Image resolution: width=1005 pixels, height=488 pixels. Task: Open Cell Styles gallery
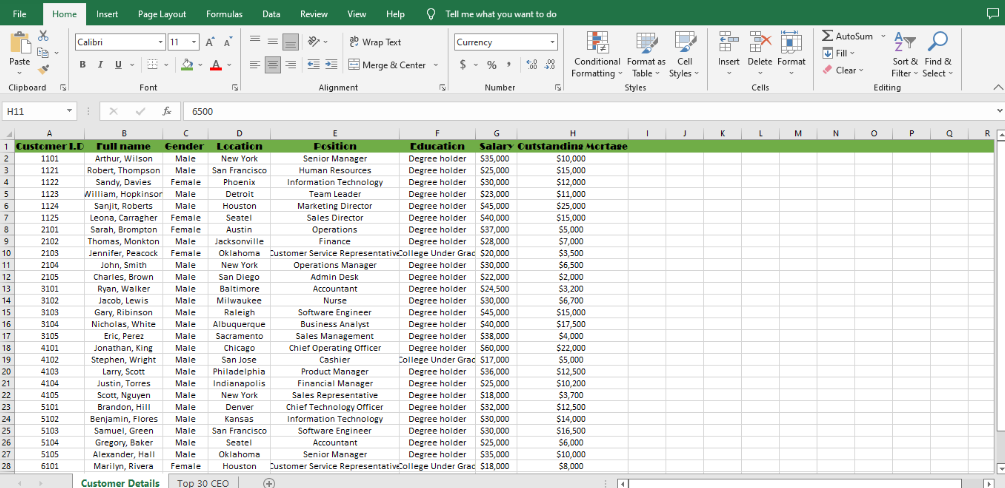point(685,55)
